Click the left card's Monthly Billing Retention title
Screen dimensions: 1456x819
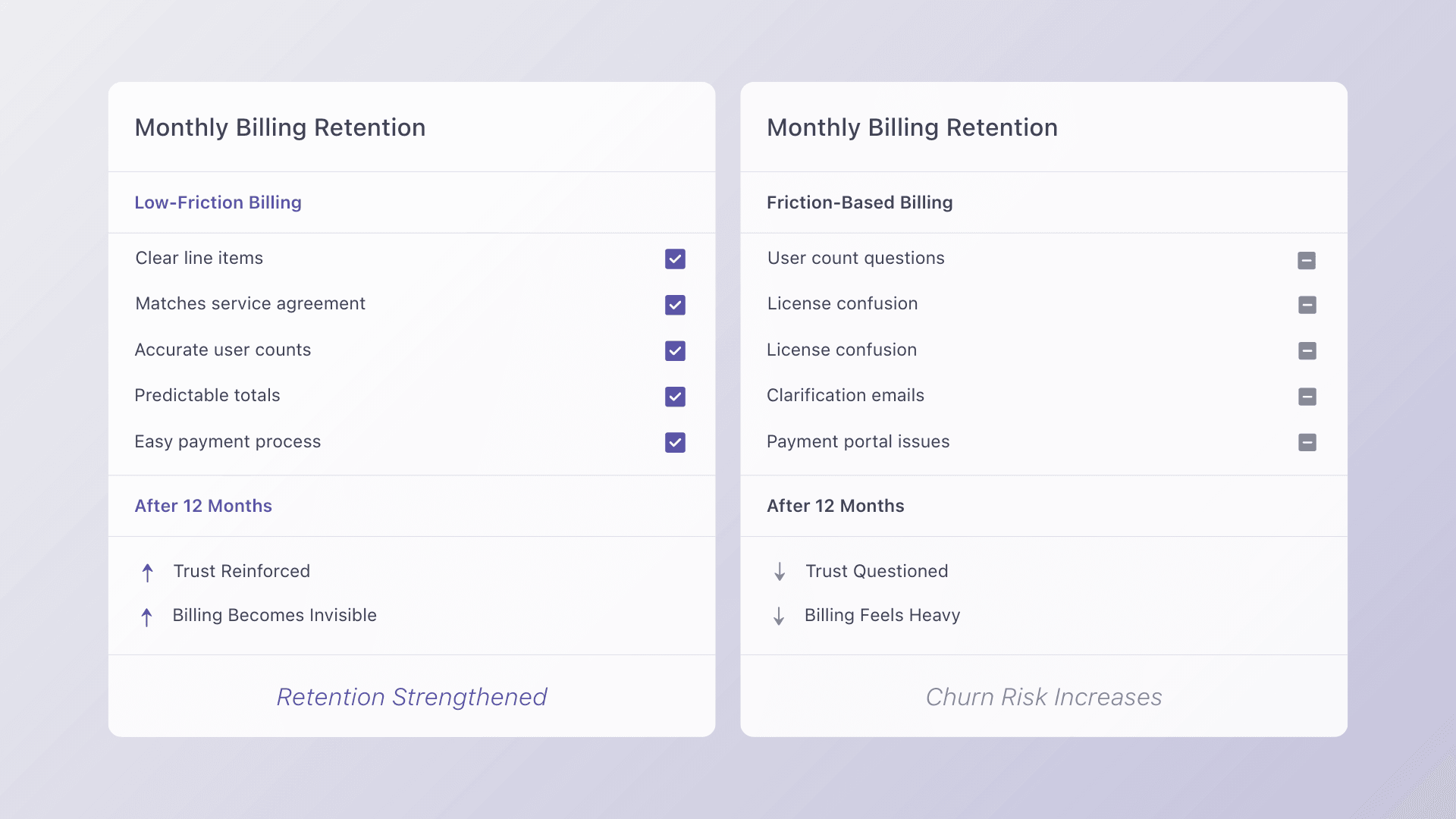[280, 127]
